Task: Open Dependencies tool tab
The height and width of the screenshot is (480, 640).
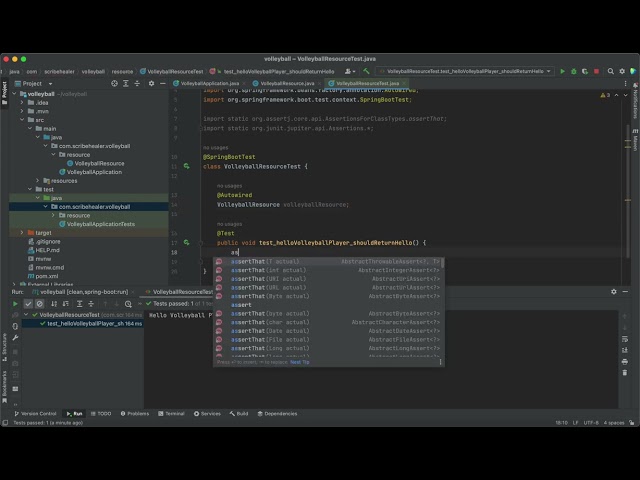Action: tap(277, 413)
